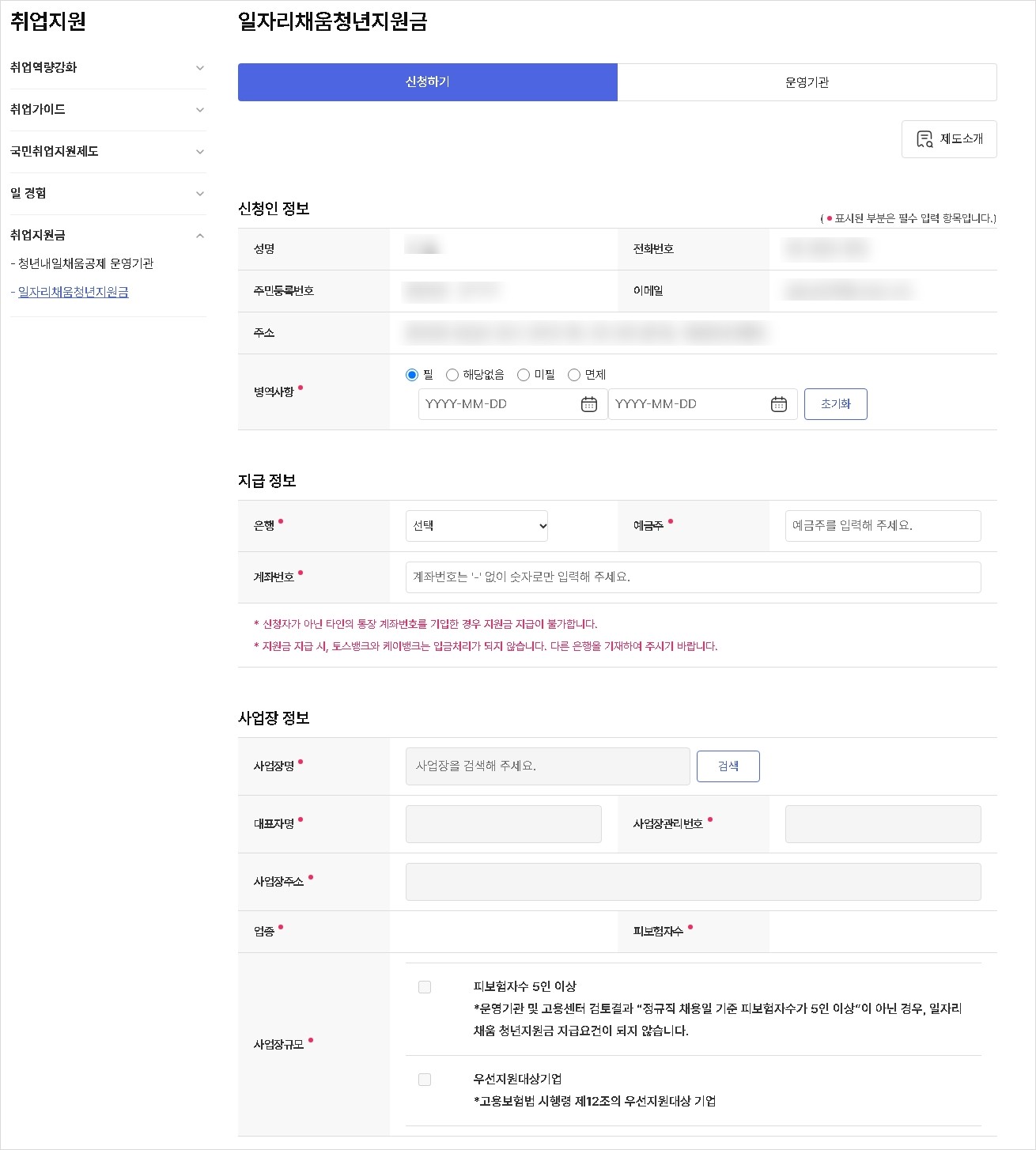
Task: Select the 해당없음 radio button
Action: (x=451, y=374)
